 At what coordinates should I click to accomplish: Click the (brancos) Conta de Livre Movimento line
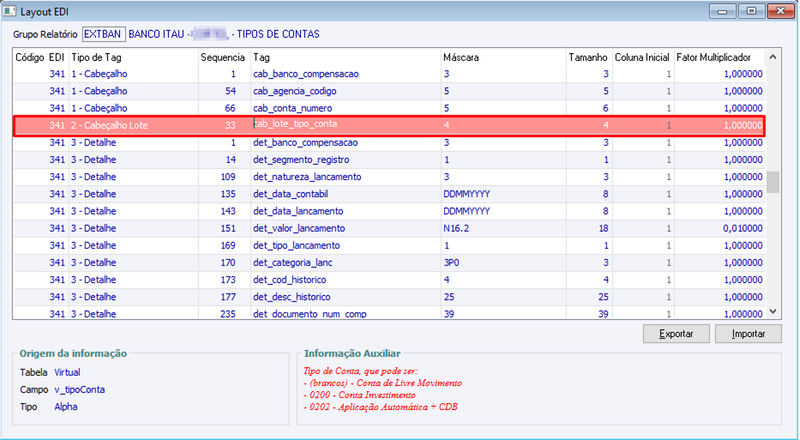[382, 383]
